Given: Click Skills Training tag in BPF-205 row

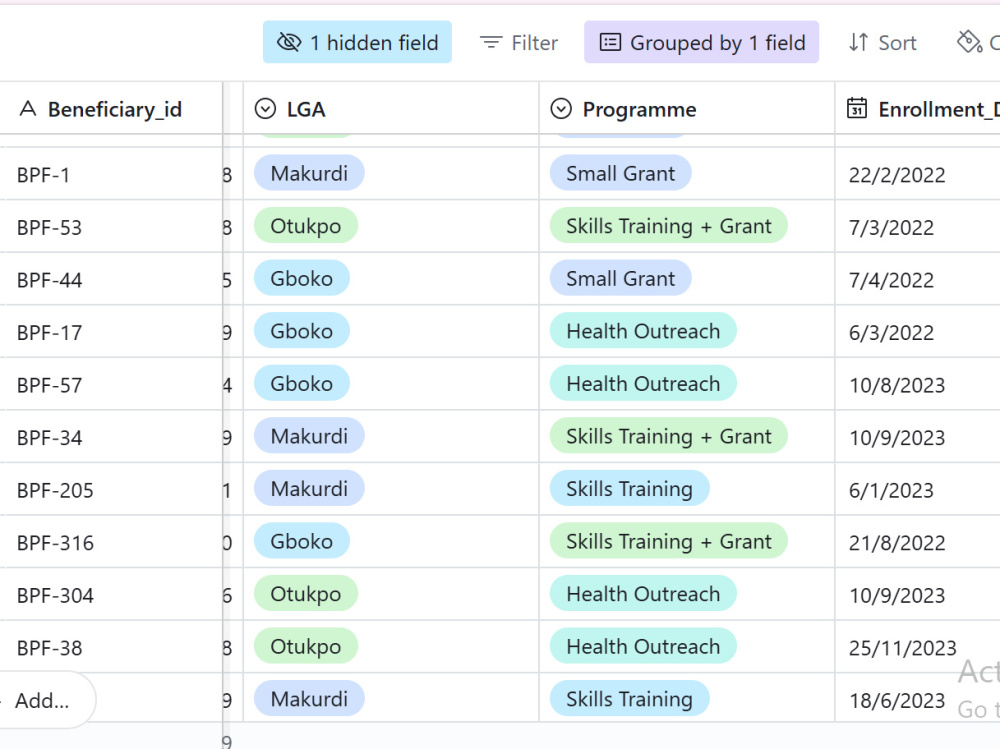Looking at the screenshot, I should 629,488.
